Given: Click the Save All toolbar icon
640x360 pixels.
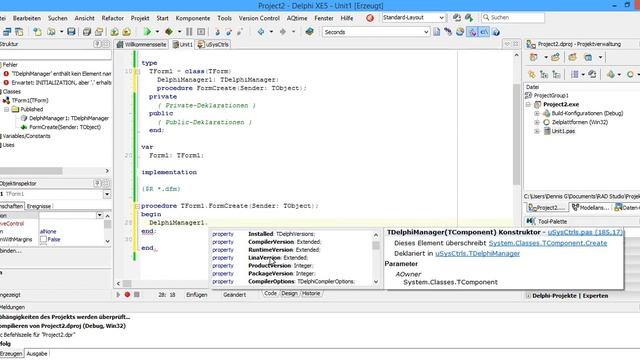Looking at the screenshot, I should pyautogui.click(x=87, y=32).
